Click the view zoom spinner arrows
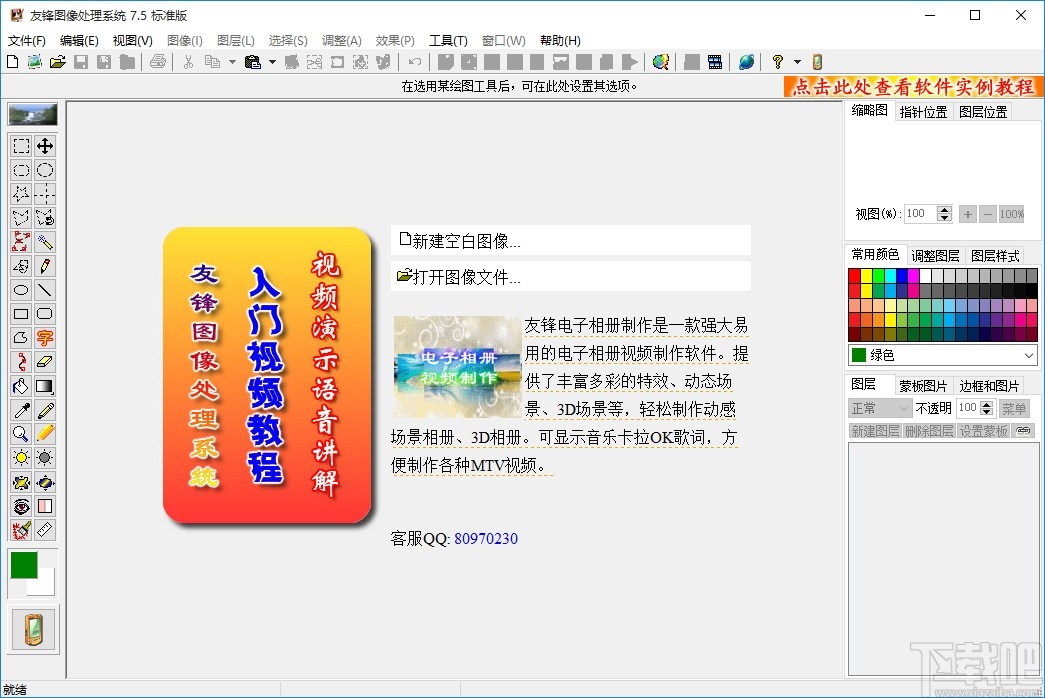1045x698 pixels. [944, 213]
